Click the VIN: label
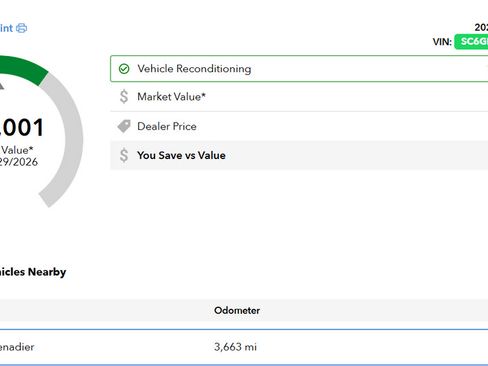The height and width of the screenshot is (366, 488). 442,42
